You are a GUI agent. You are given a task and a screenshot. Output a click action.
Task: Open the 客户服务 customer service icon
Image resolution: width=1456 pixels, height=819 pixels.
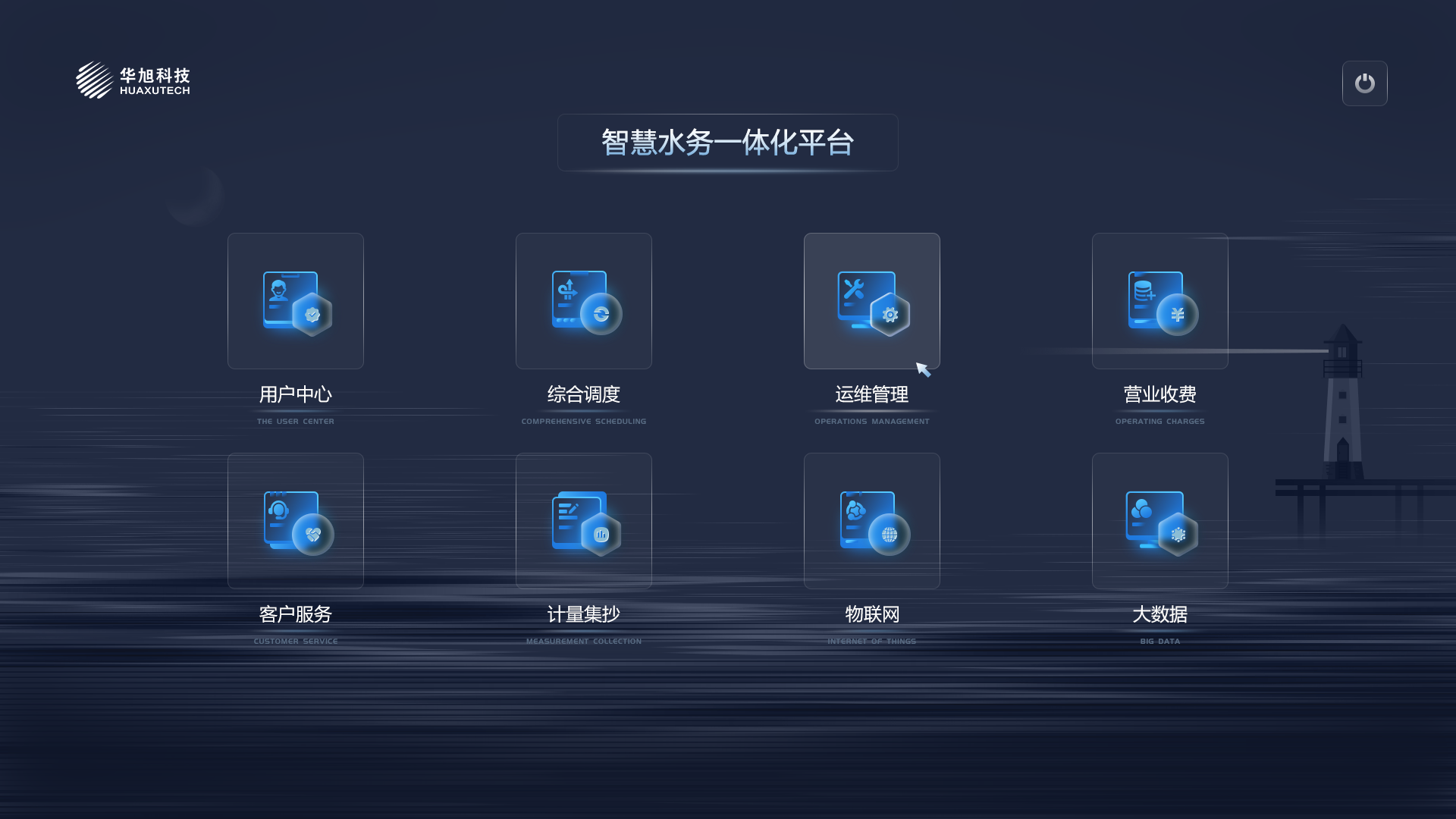[x=296, y=521]
